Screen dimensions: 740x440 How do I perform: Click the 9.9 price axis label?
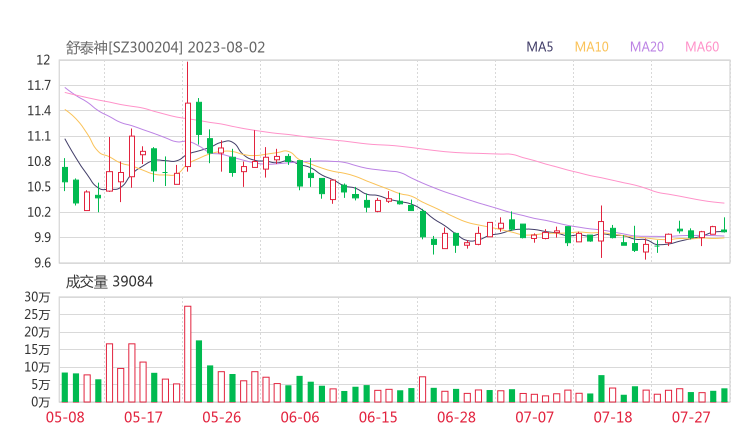42,237
